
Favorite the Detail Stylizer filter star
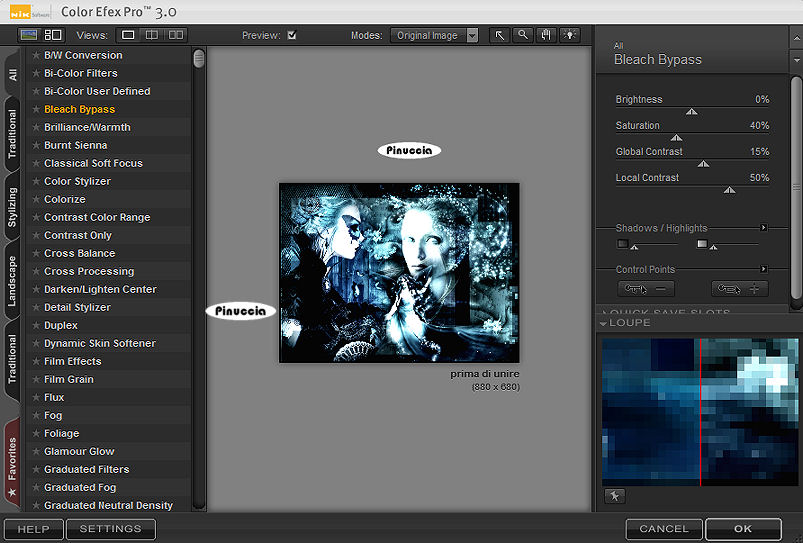[36, 307]
